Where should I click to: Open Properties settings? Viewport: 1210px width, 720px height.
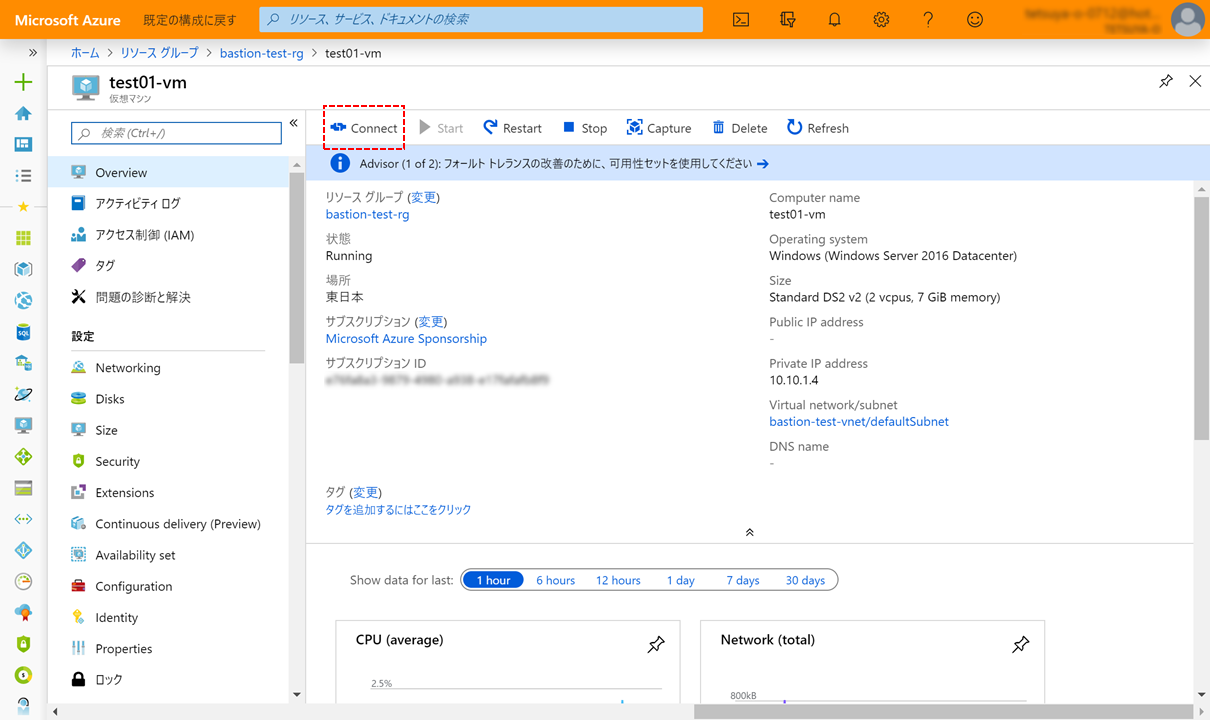click(168, 649)
